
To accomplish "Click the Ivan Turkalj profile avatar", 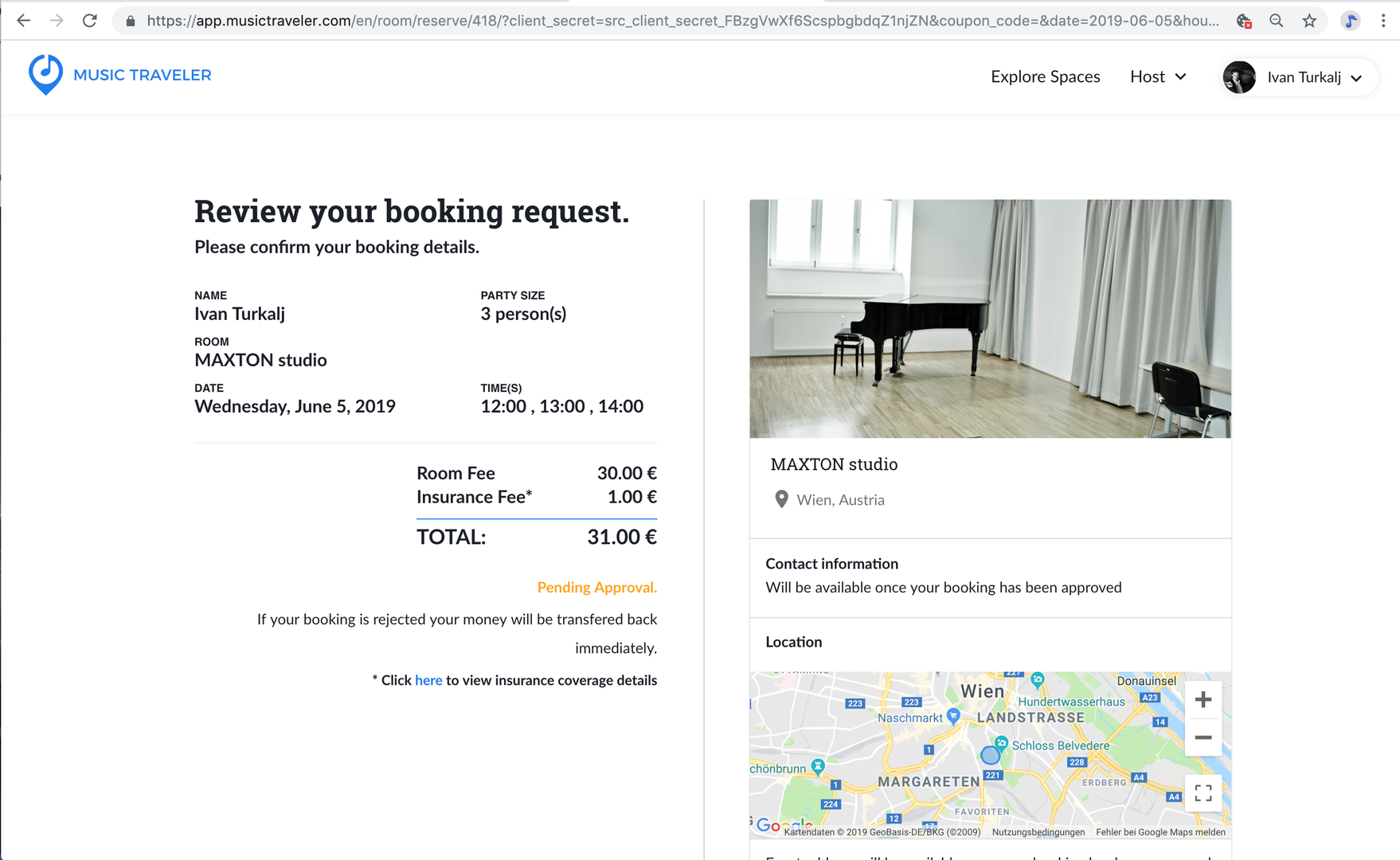I will 1239,77.
